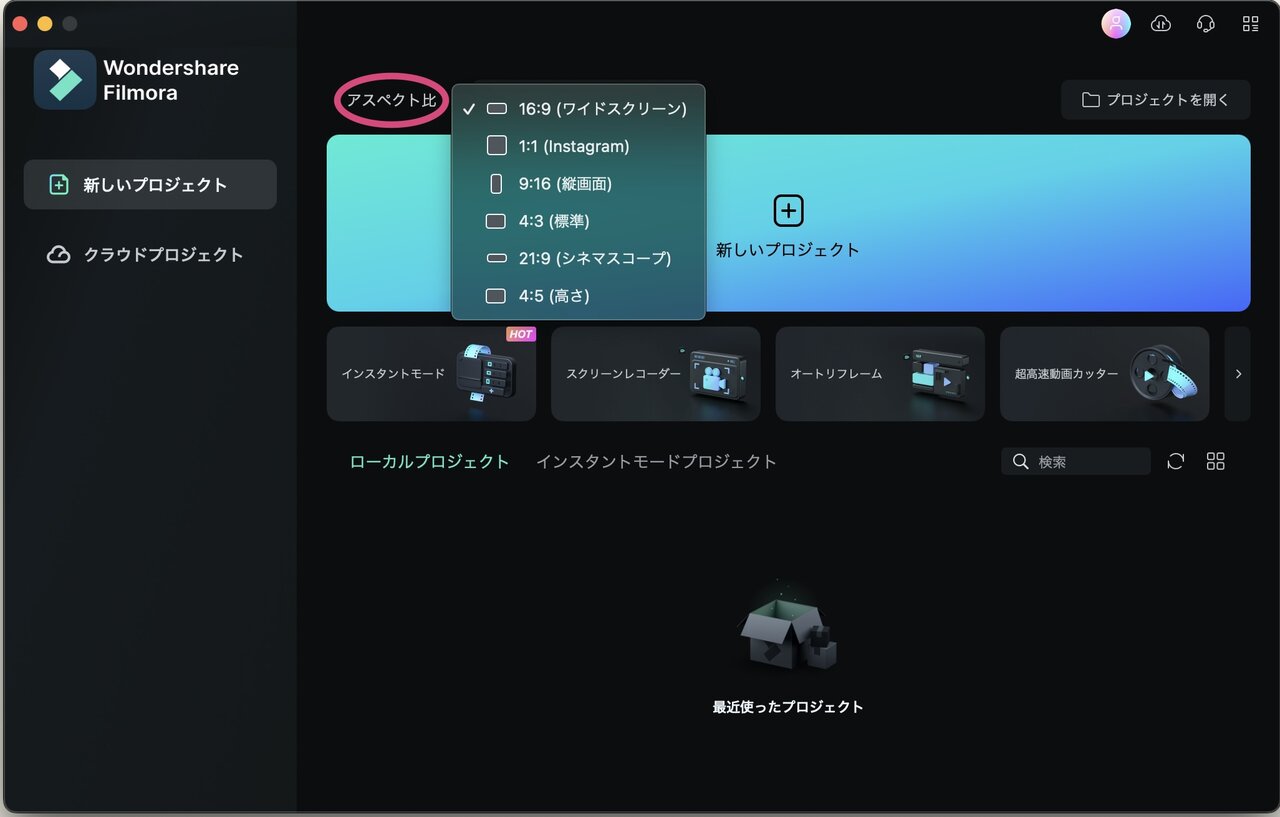The image size is (1280, 817).
Task: Switch to ローカルプロジェクト tab
Action: (429, 461)
